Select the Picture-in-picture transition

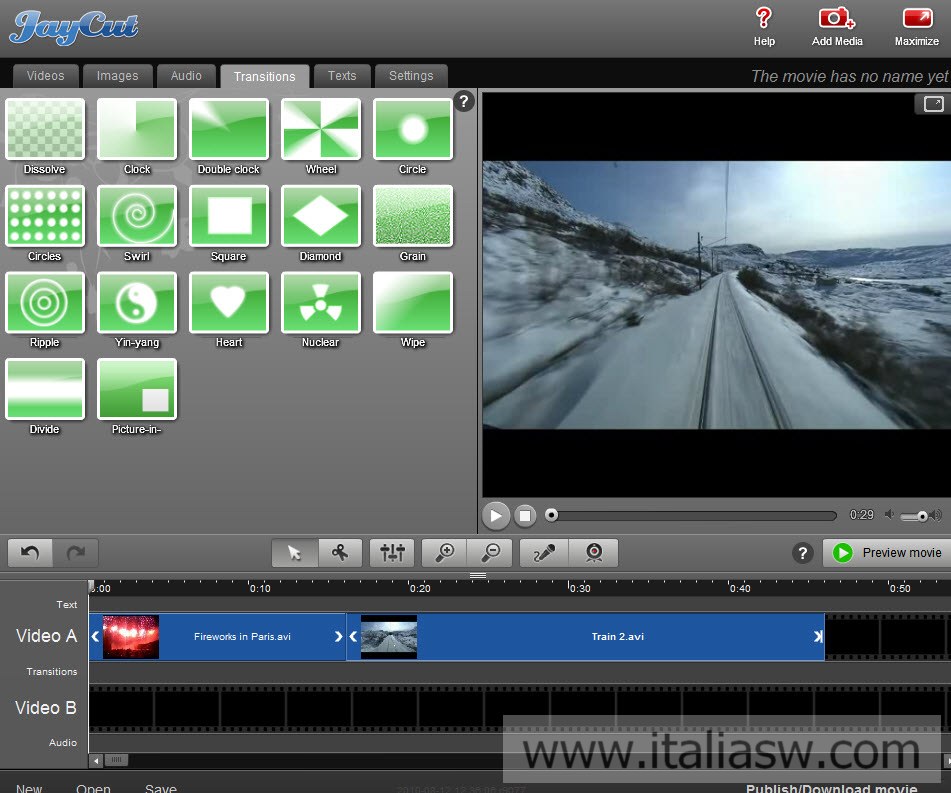[x=137, y=389]
